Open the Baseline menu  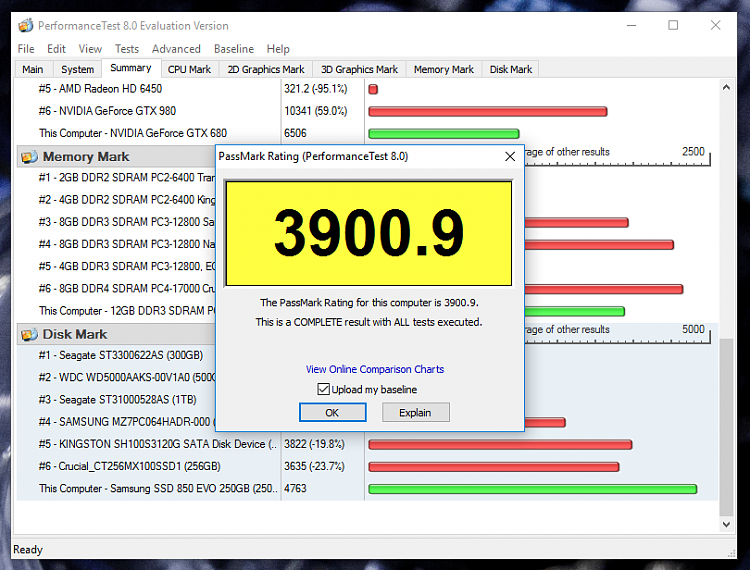234,49
